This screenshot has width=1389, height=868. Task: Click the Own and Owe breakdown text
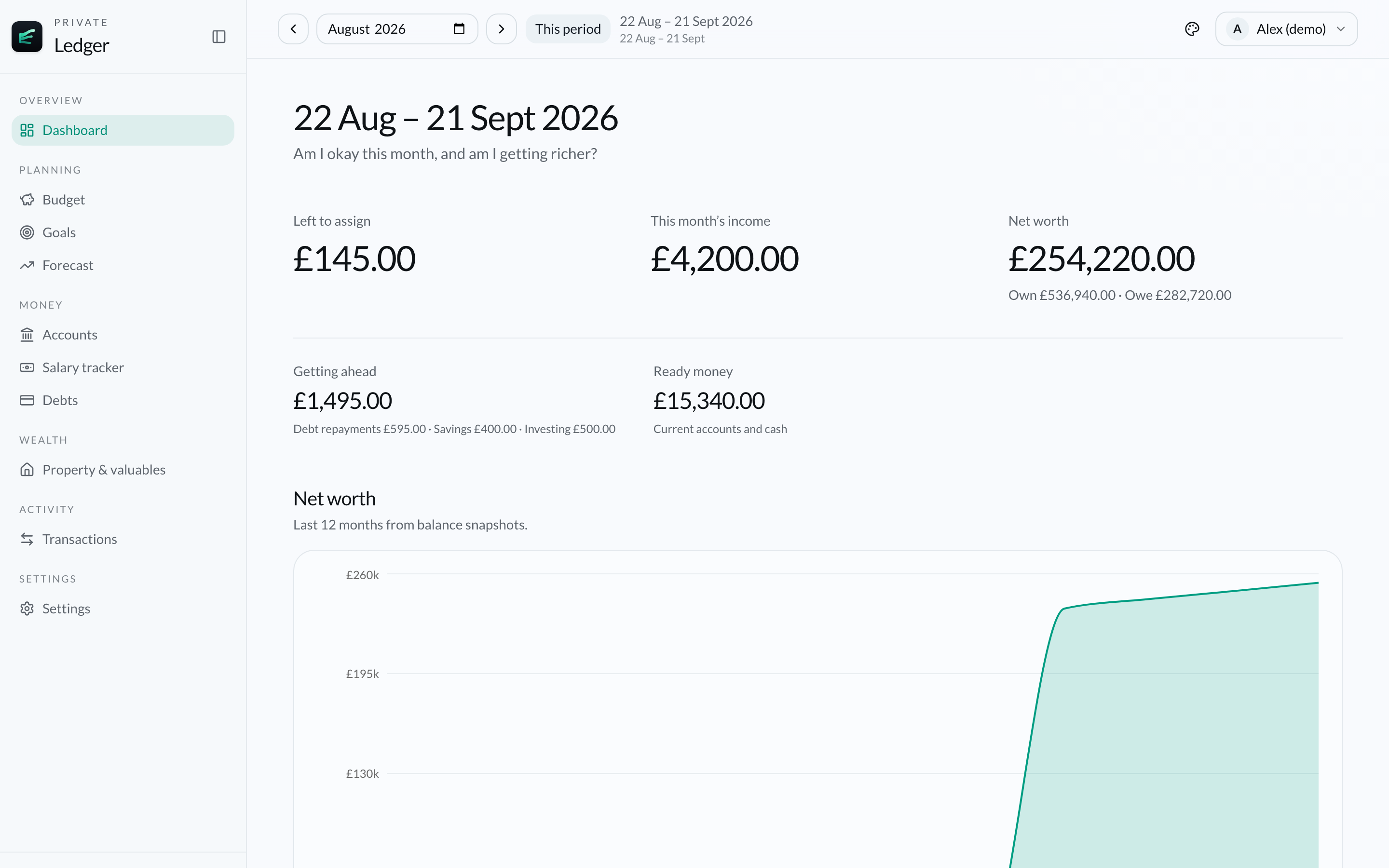pos(1120,295)
